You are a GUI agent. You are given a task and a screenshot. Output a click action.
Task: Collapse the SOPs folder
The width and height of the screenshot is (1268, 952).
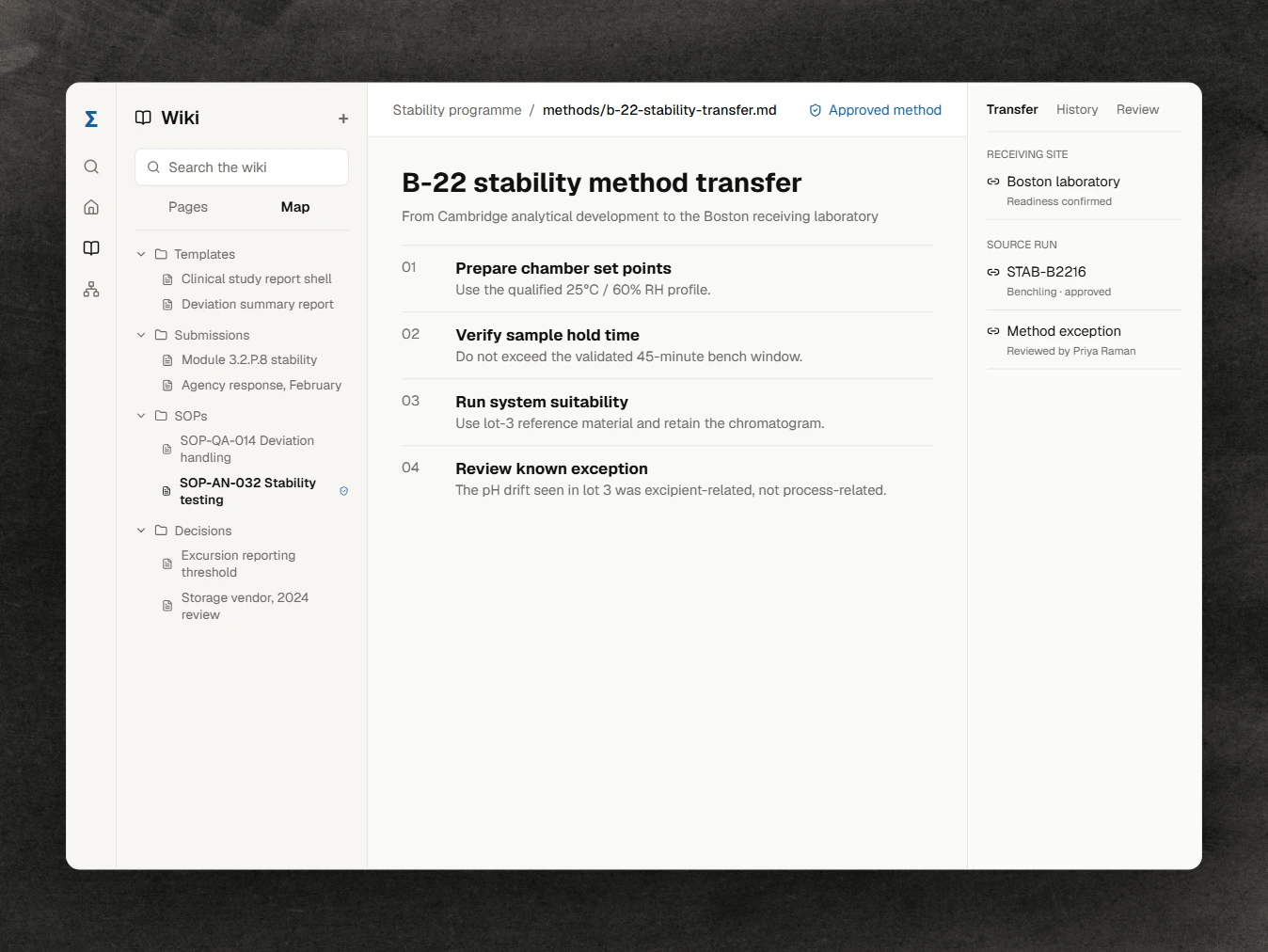point(141,416)
